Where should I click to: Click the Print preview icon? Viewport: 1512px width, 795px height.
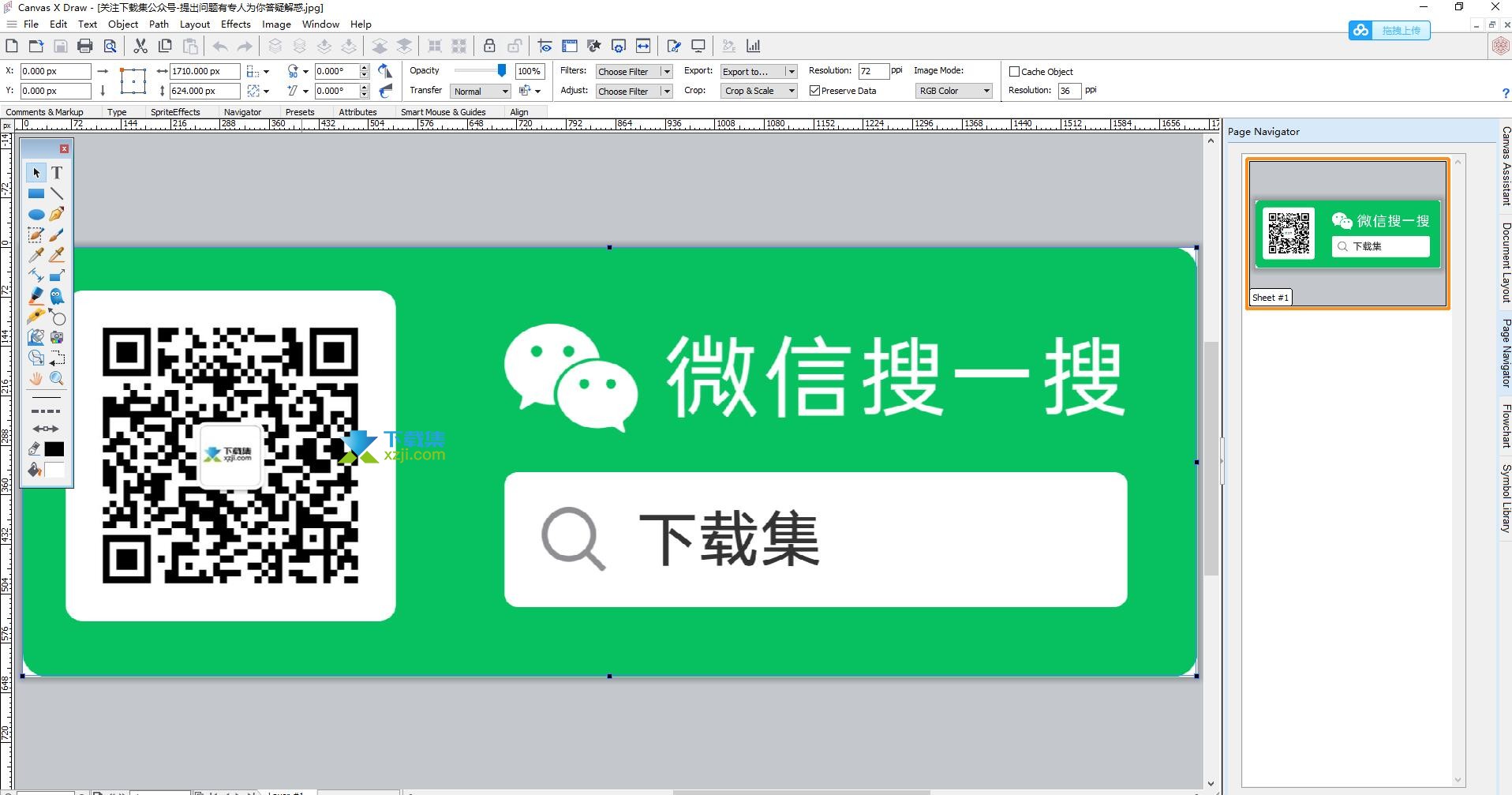click(110, 46)
